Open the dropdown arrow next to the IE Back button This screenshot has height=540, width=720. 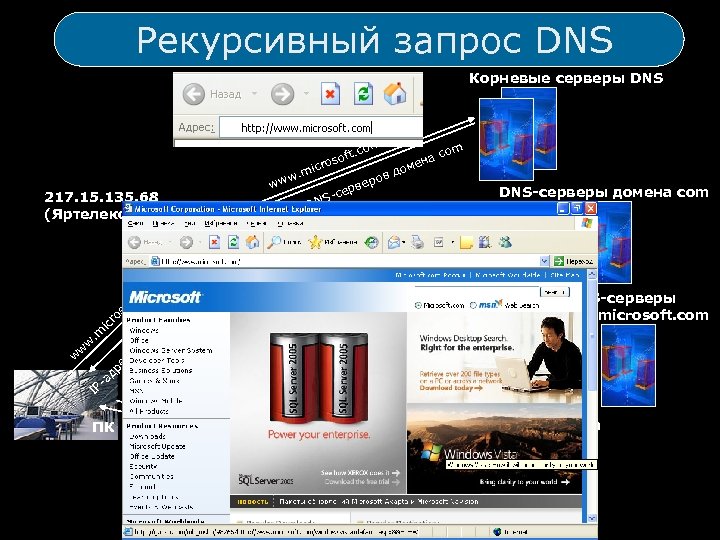click(169, 242)
